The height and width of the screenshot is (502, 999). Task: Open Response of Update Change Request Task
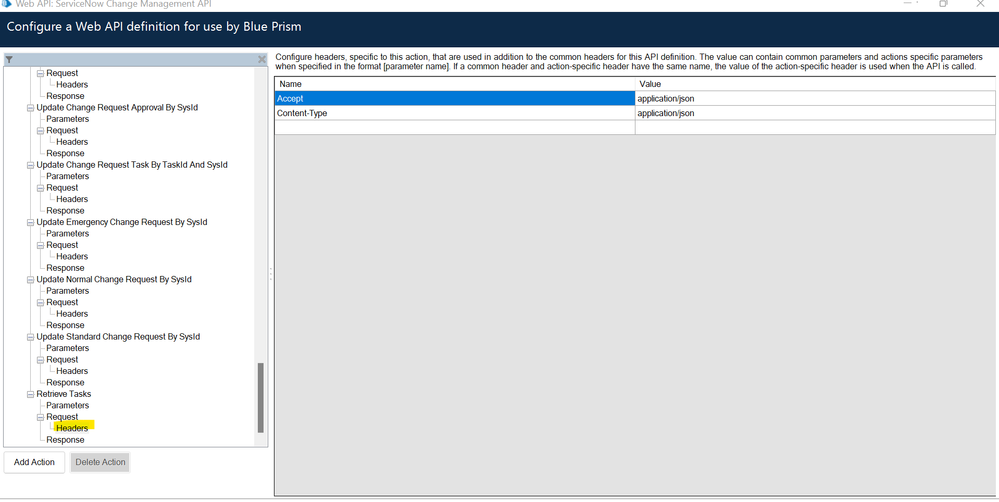(65, 211)
